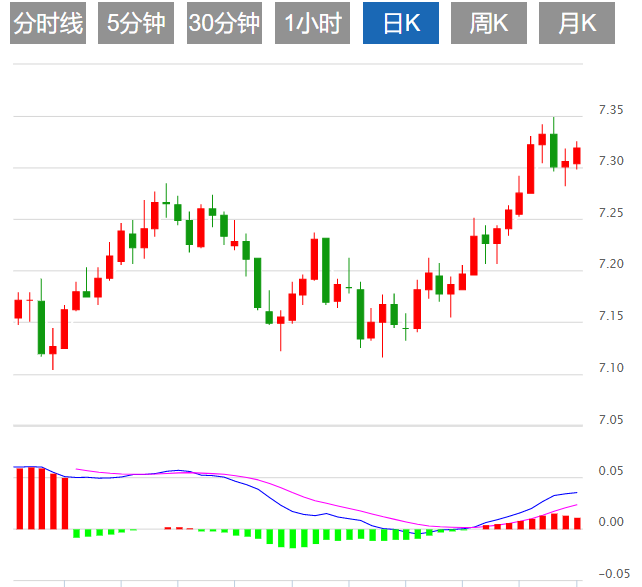This screenshot has width=642, height=587.
Task: Select the 日K daily candlestick tab
Action: pyautogui.click(x=401, y=23)
